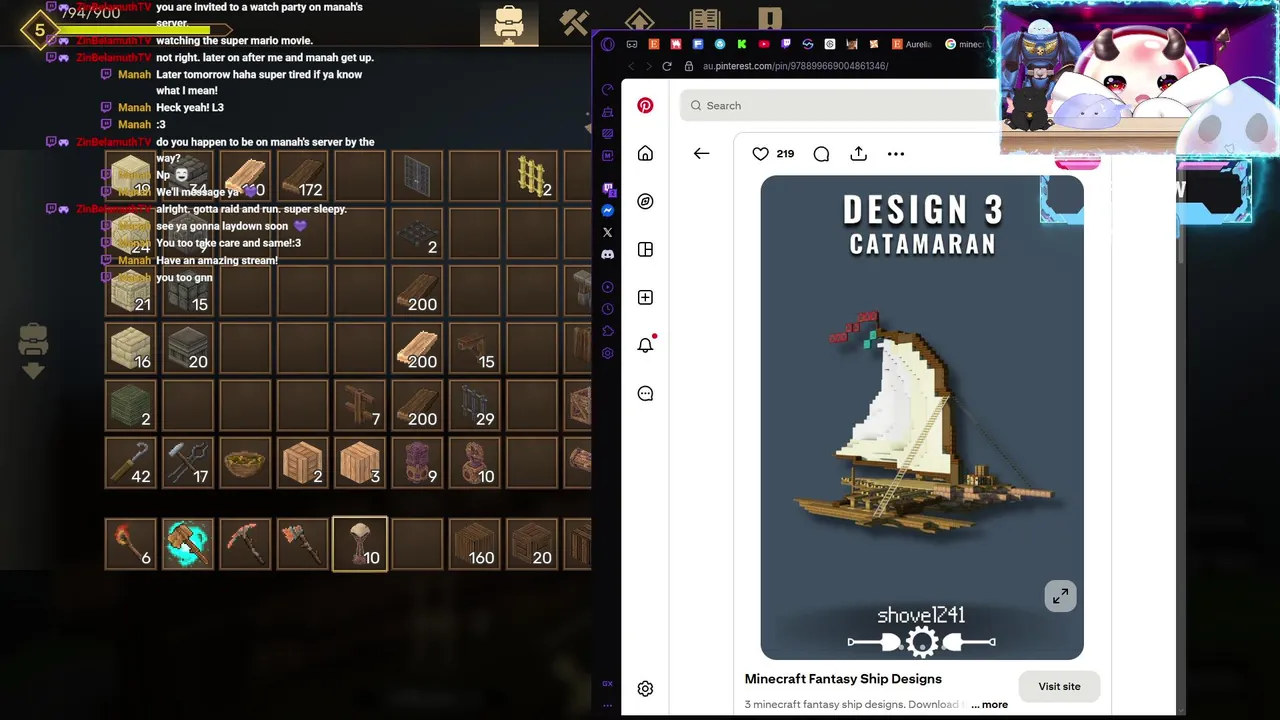Select the torch in the hotbar

pos(131,544)
